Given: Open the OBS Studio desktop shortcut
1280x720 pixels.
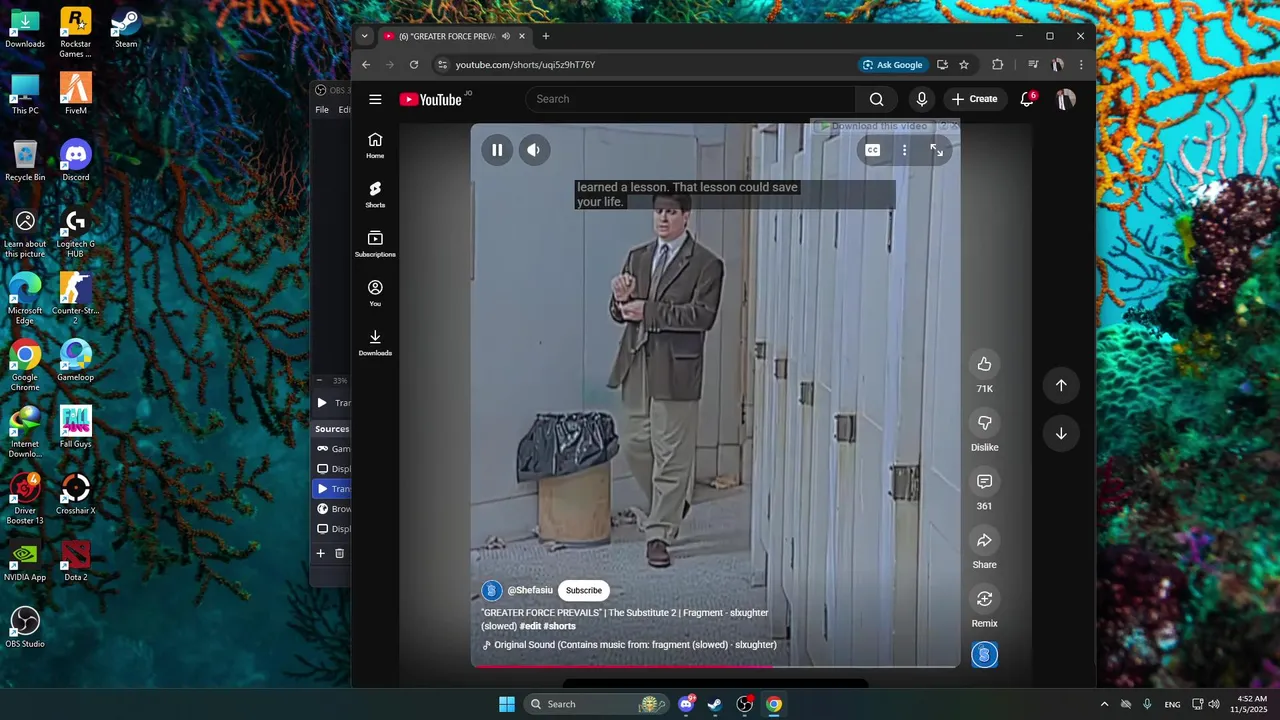Looking at the screenshot, I should coord(25,628).
